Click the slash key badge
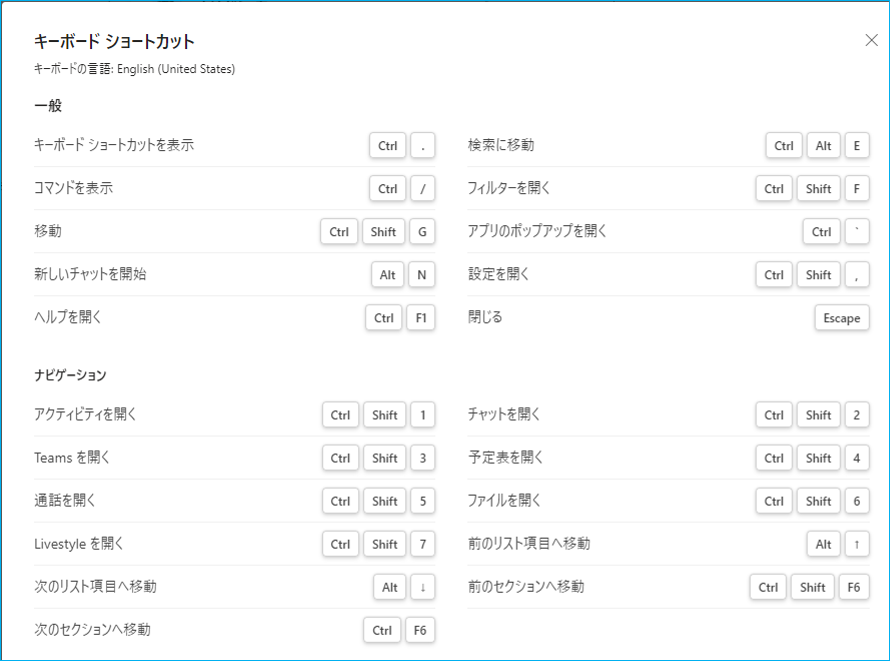890x661 pixels. point(422,189)
